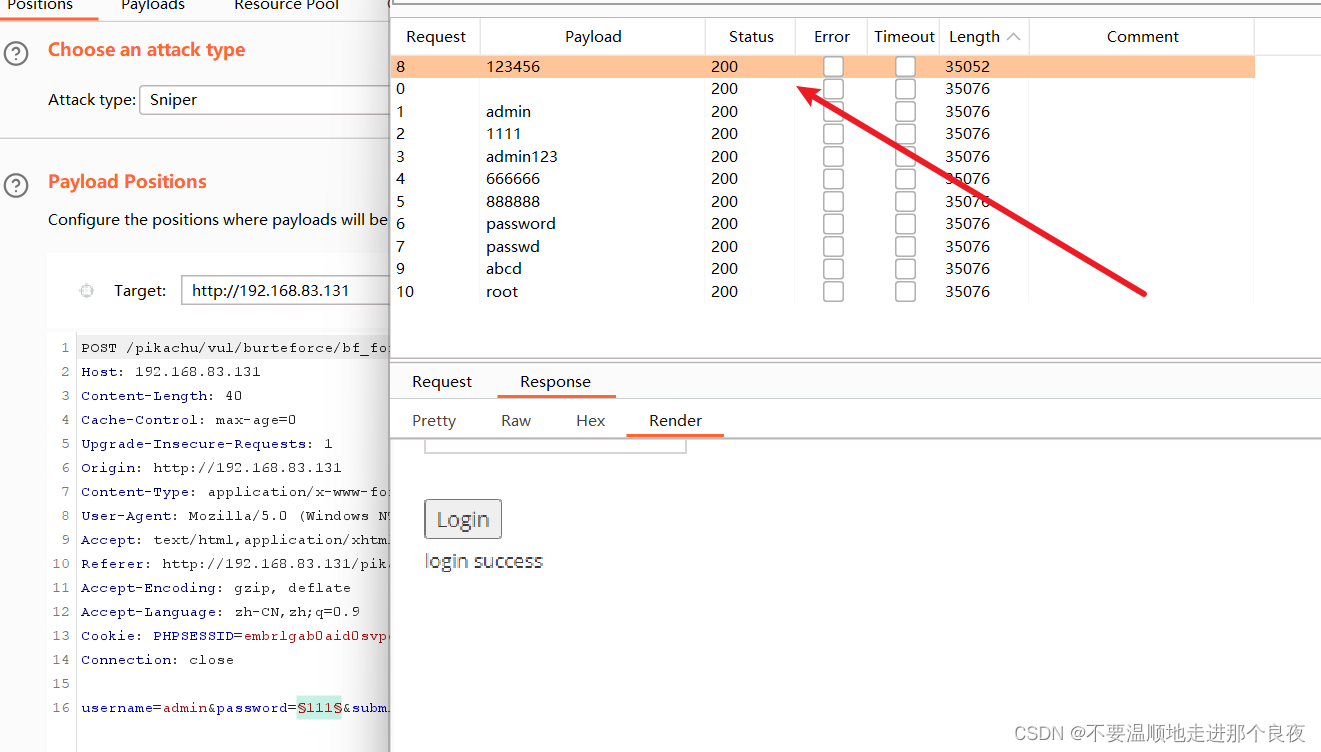The width and height of the screenshot is (1321, 752).
Task: Click the Connection: close line
Action: 157,660
